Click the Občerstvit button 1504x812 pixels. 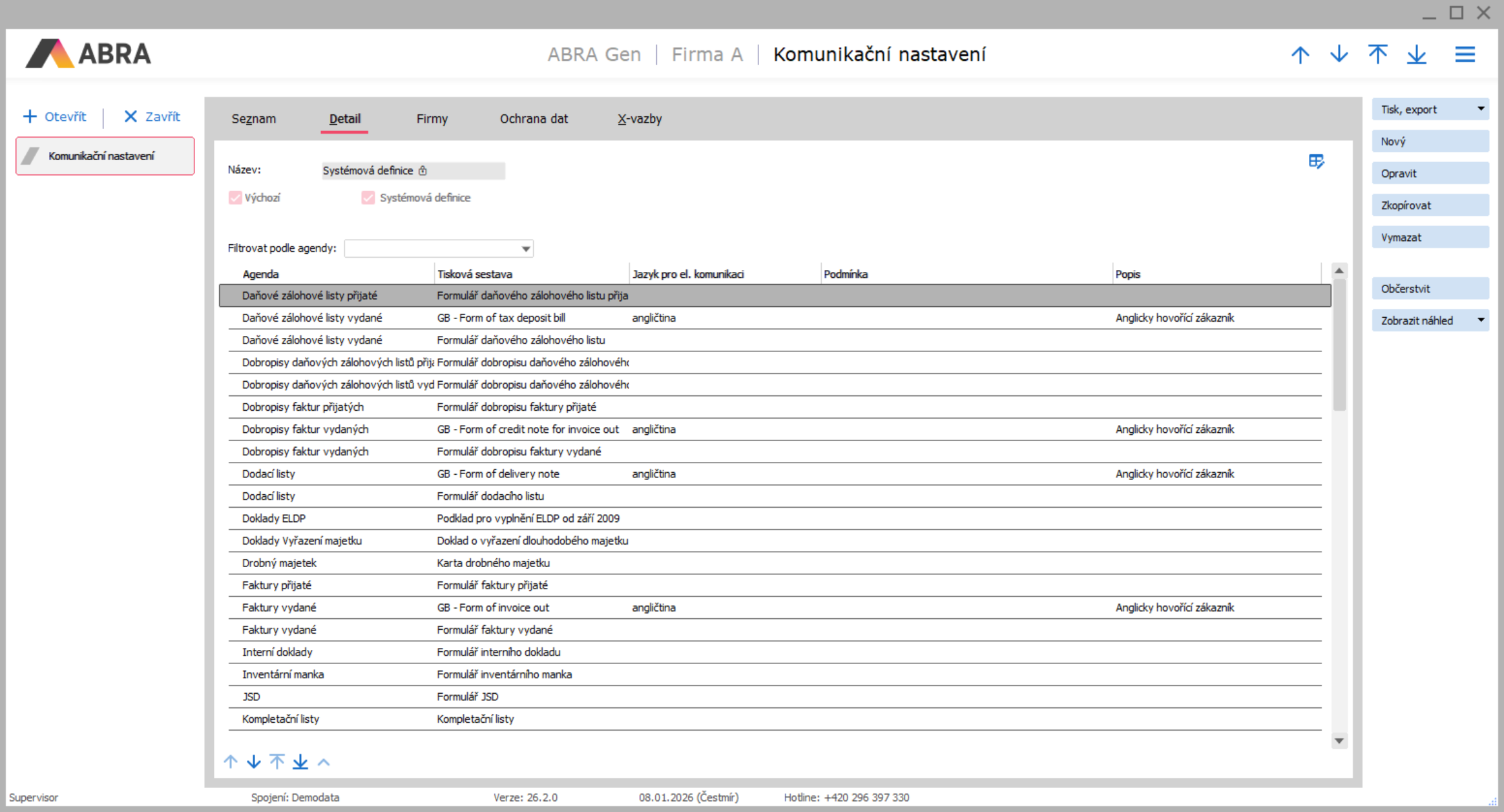1430,289
